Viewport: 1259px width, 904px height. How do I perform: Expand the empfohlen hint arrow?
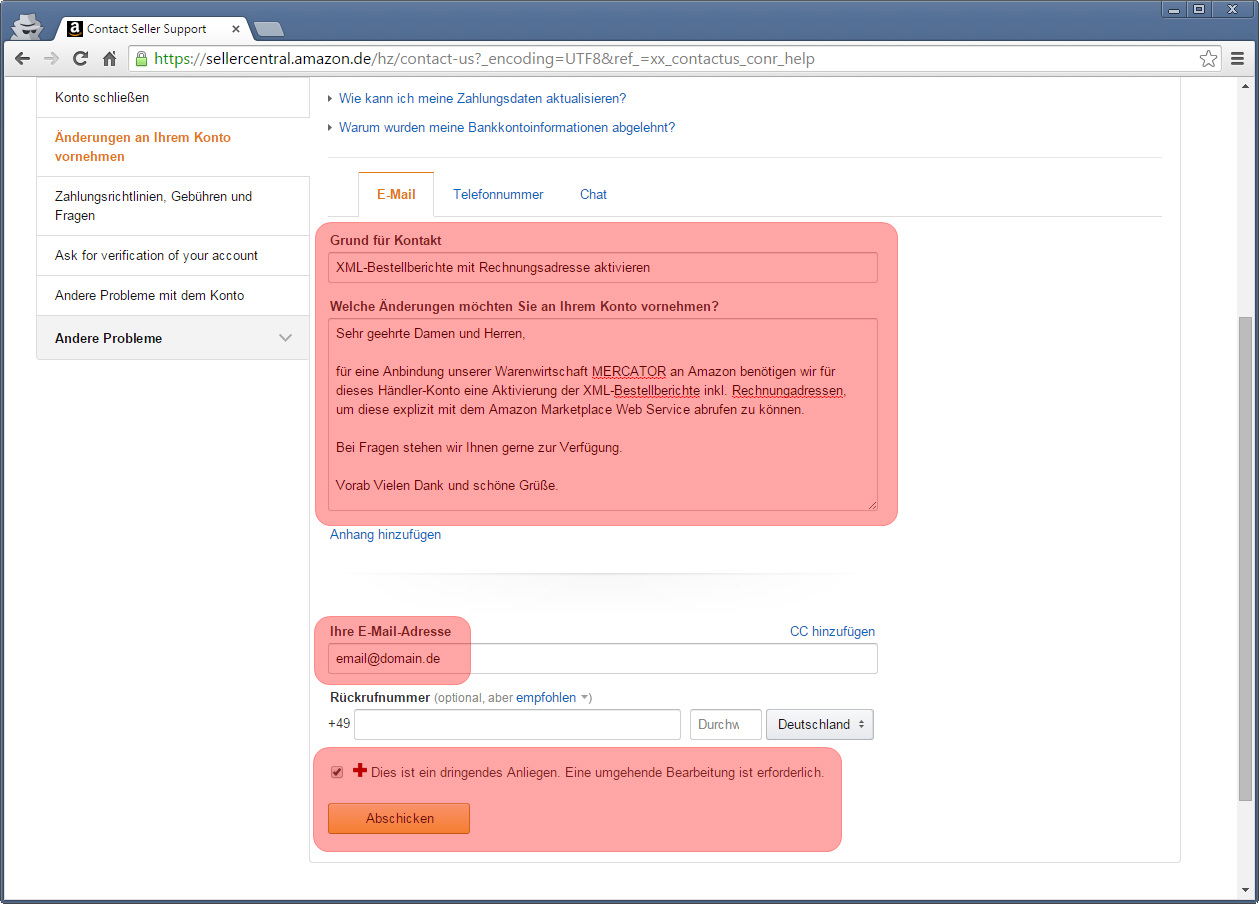[586, 698]
